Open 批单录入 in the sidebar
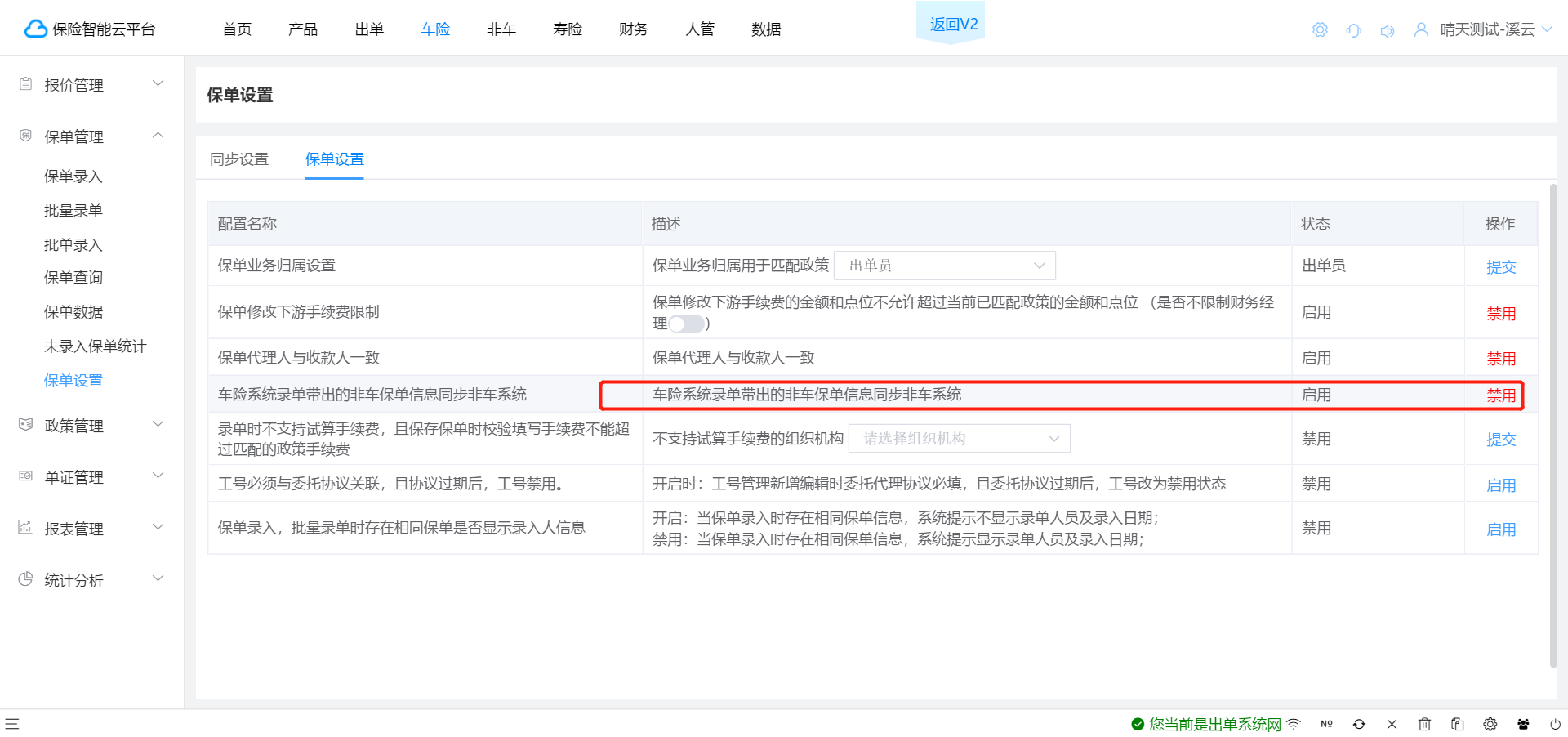Screen dimensions: 1568x737 tap(73, 245)
